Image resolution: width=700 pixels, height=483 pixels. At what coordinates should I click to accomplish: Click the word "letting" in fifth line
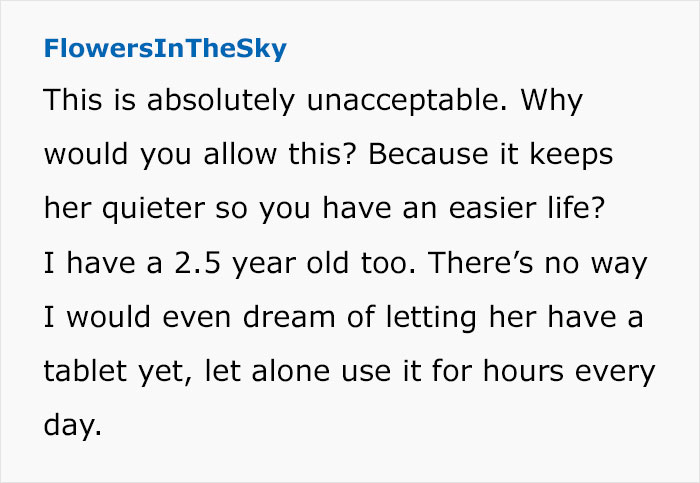tap(431, 319)
